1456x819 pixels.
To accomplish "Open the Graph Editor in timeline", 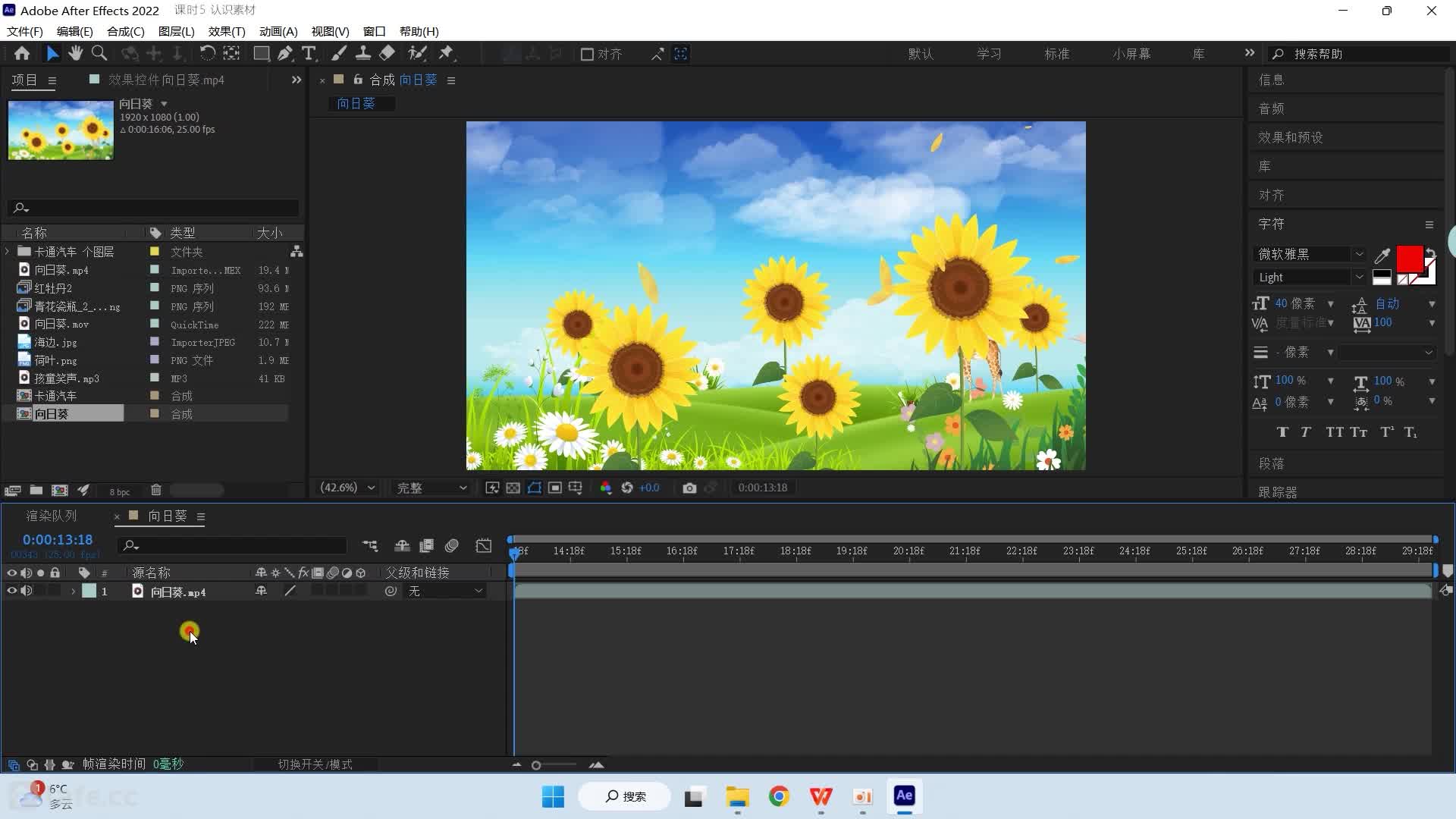I will [484, 546].
